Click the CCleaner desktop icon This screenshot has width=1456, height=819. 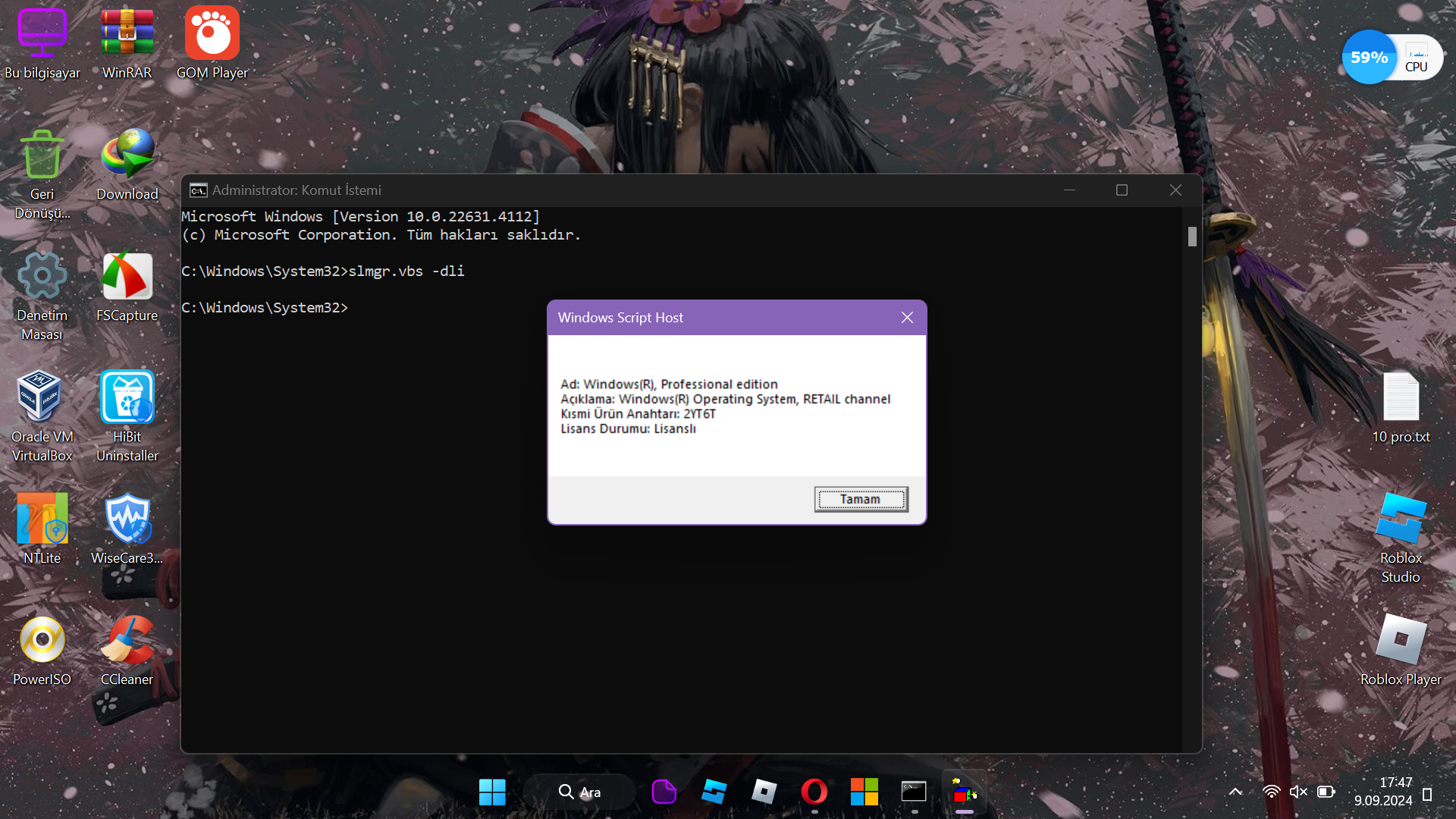(127, 651)
